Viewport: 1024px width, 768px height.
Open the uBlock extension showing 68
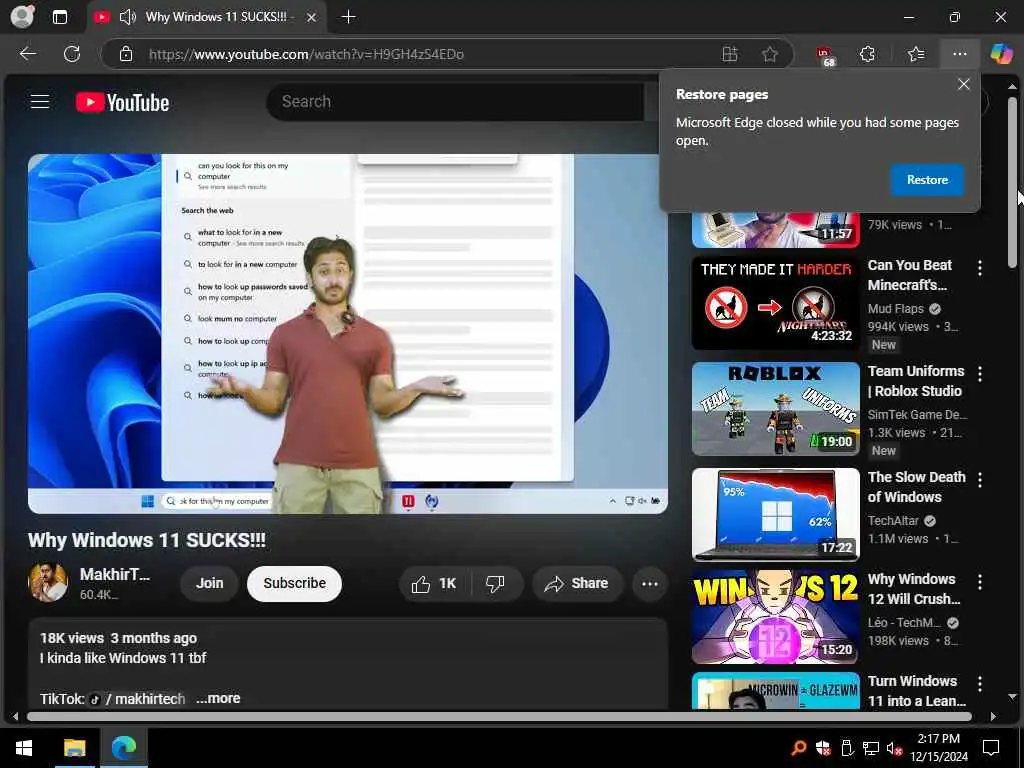[825, 56]
